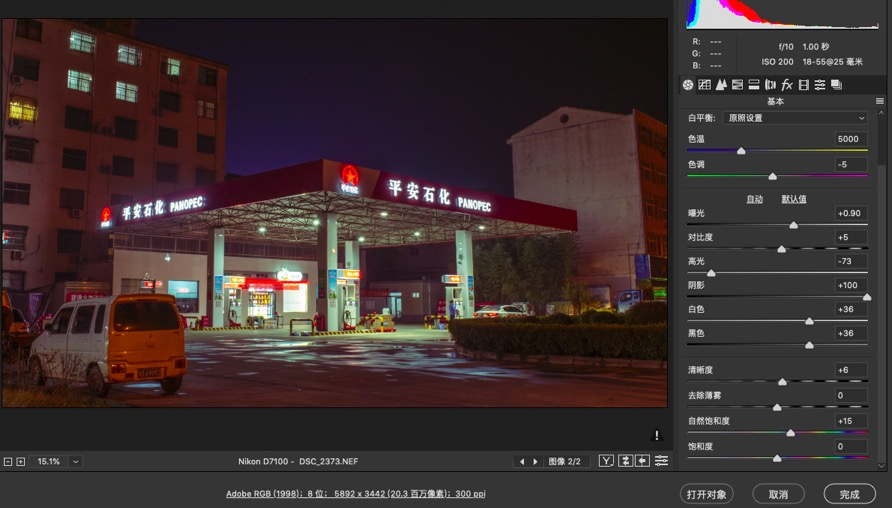Click the 阴影 value field +100
The height and width of the screenshot is (508, 892).
point(851,285)
